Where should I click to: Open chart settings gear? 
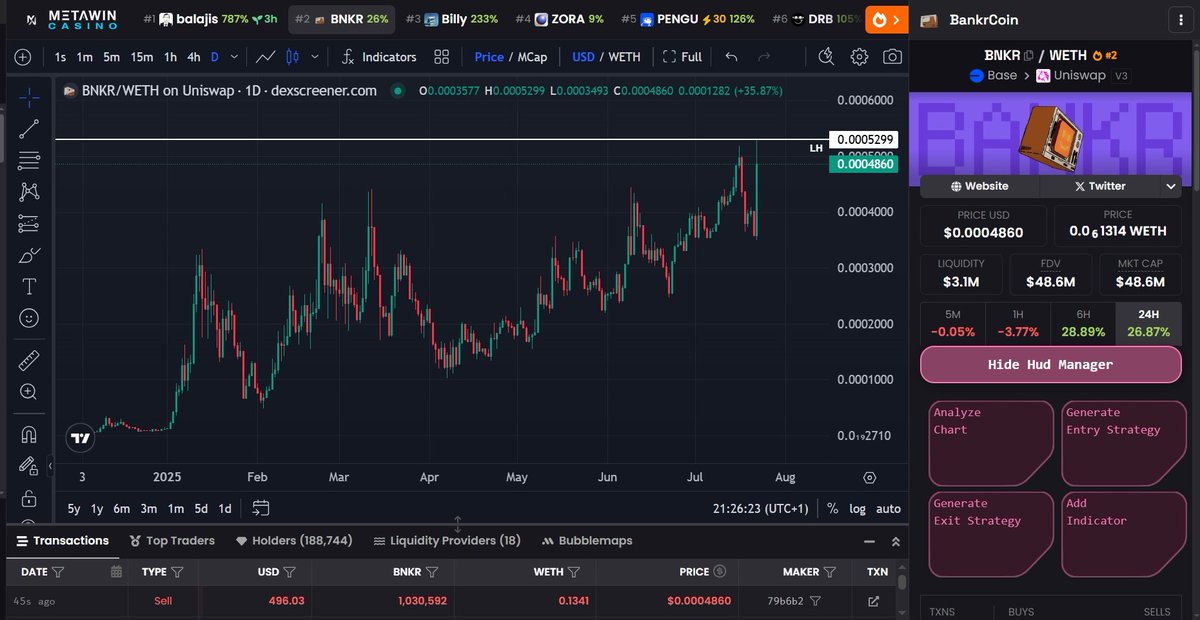pos(859,57)
